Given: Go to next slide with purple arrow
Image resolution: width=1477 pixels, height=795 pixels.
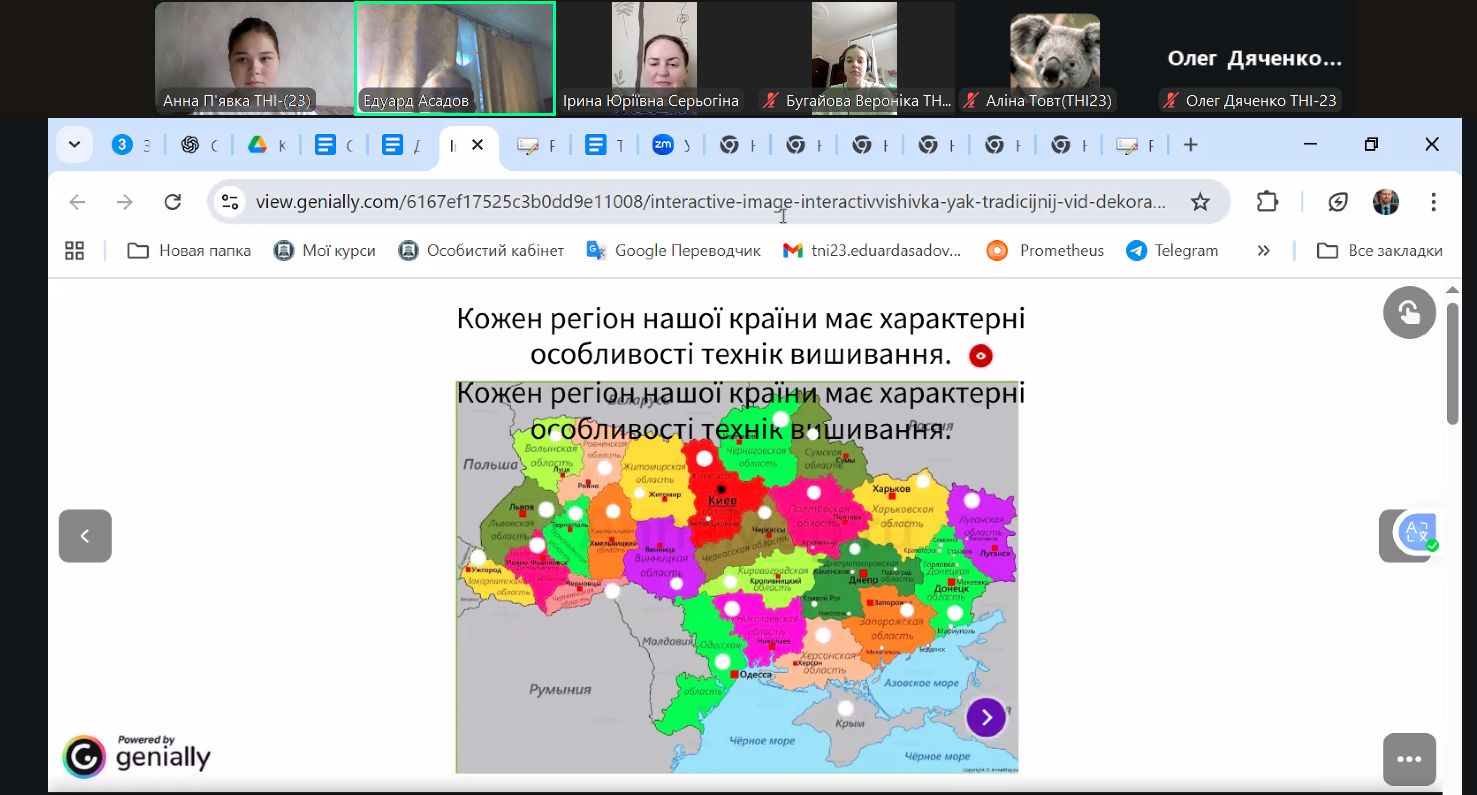Looking at the screenshot, I should 986,717.
